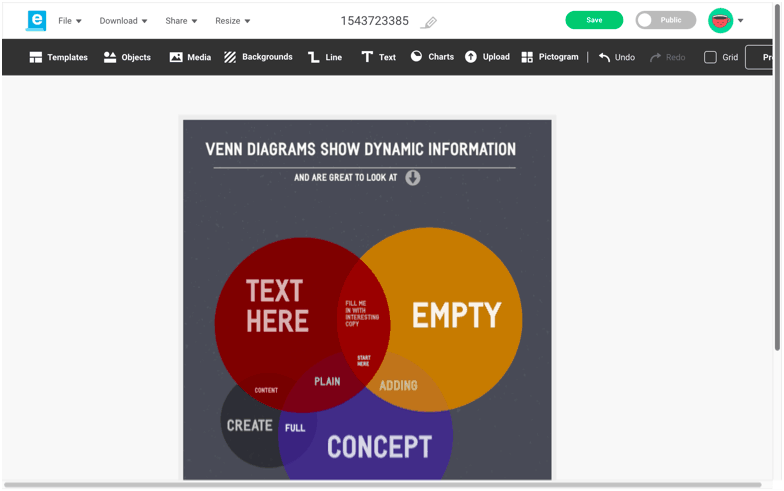
Task: Open the Backgrounds striped icon
Action: click(230, 57)
